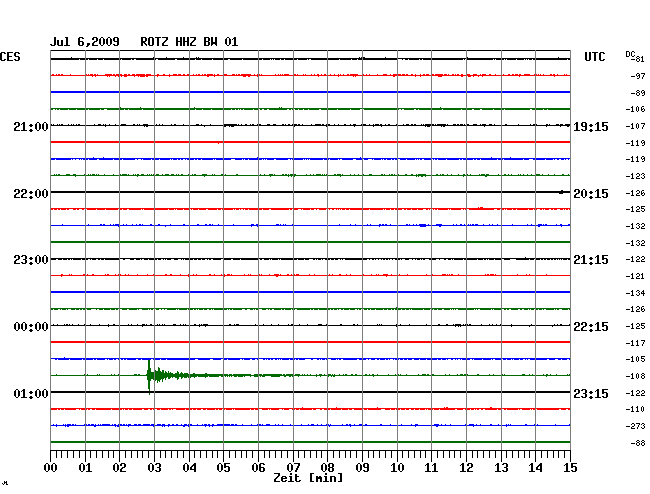Click minute tick label "05" on the time axis
Viewport: 650px width, 494px height.
point(223,468)
